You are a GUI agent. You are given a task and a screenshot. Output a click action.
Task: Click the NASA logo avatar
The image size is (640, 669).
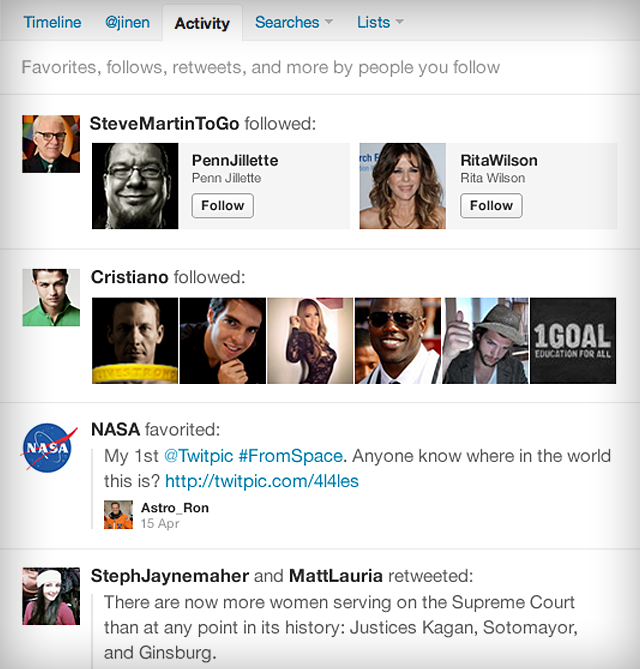(50, 448)
